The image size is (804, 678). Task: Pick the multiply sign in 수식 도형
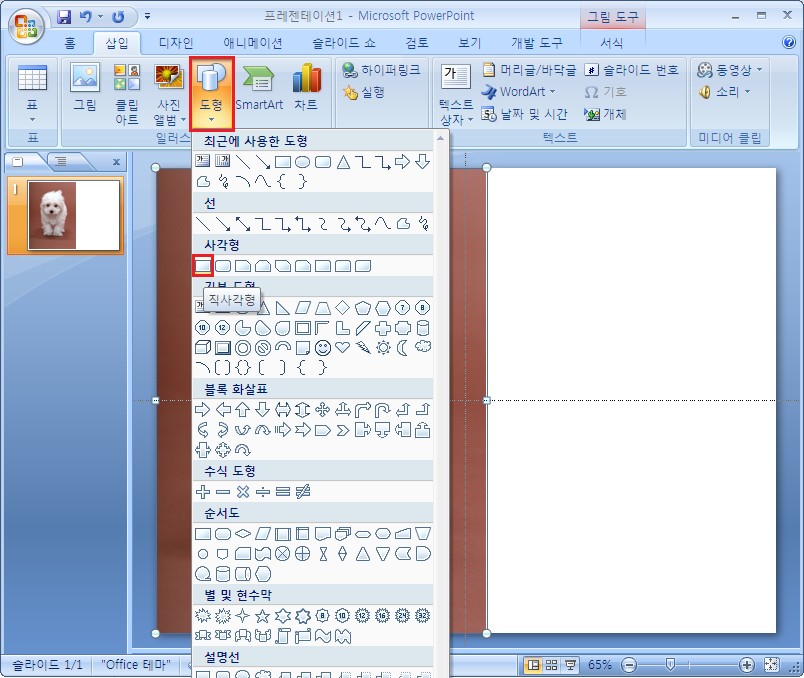(243, 492)
